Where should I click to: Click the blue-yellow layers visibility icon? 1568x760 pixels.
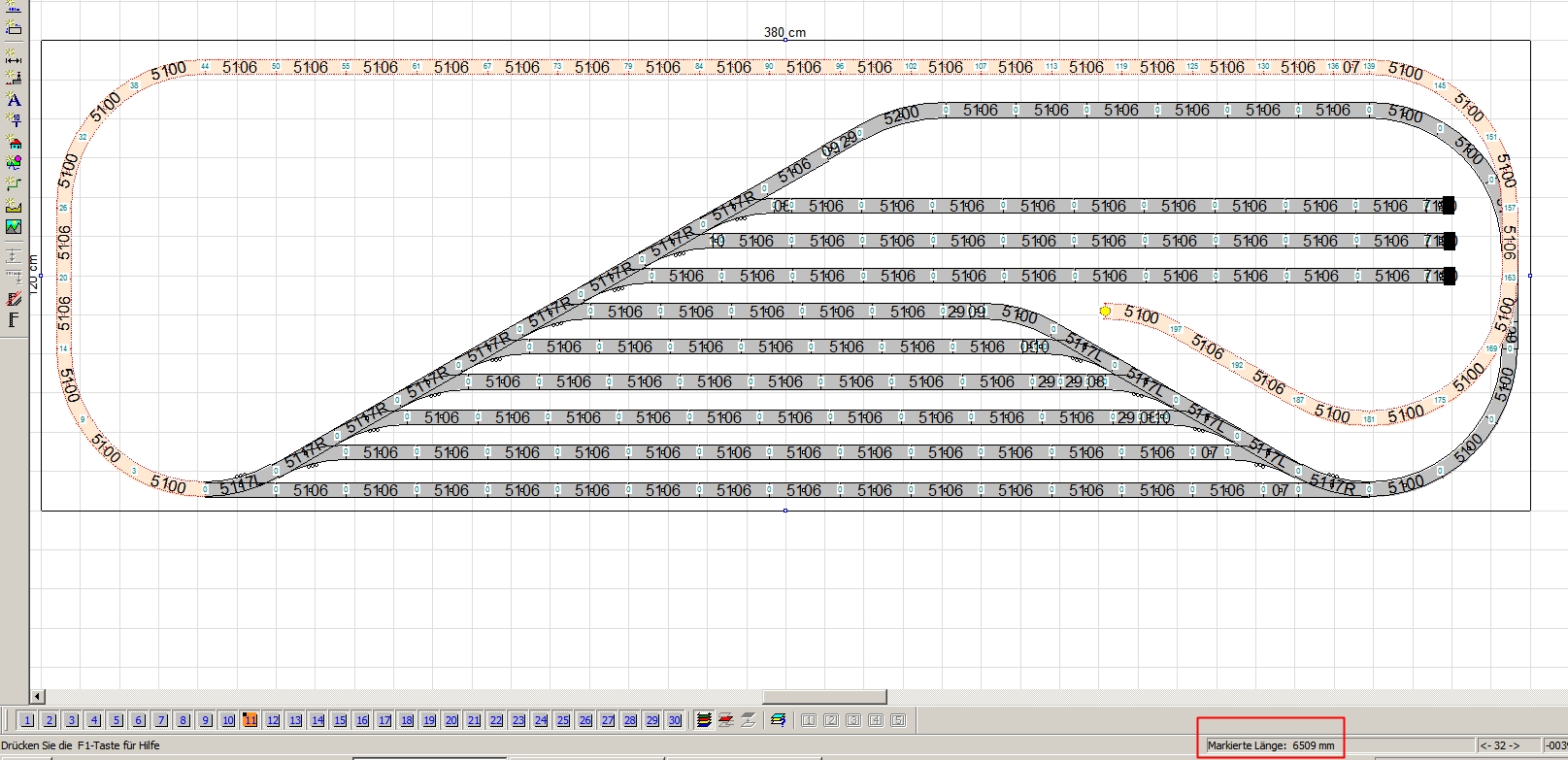[778, 720]
